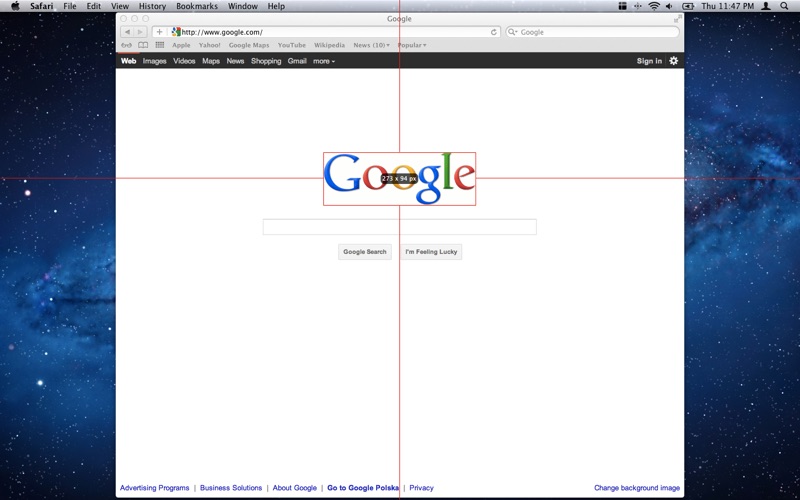
Task: Go forward with the Safari forward arrow
Action: point(140,32)
